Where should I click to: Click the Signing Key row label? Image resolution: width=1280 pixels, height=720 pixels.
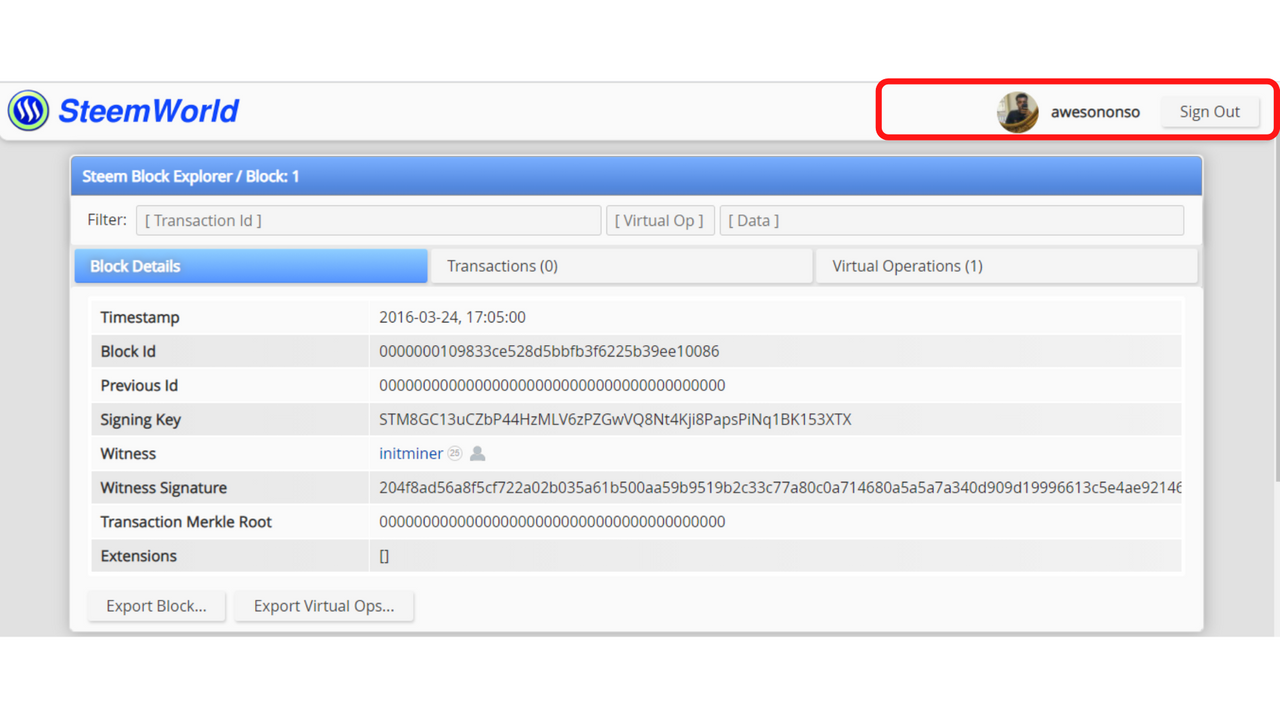[141, 419]
